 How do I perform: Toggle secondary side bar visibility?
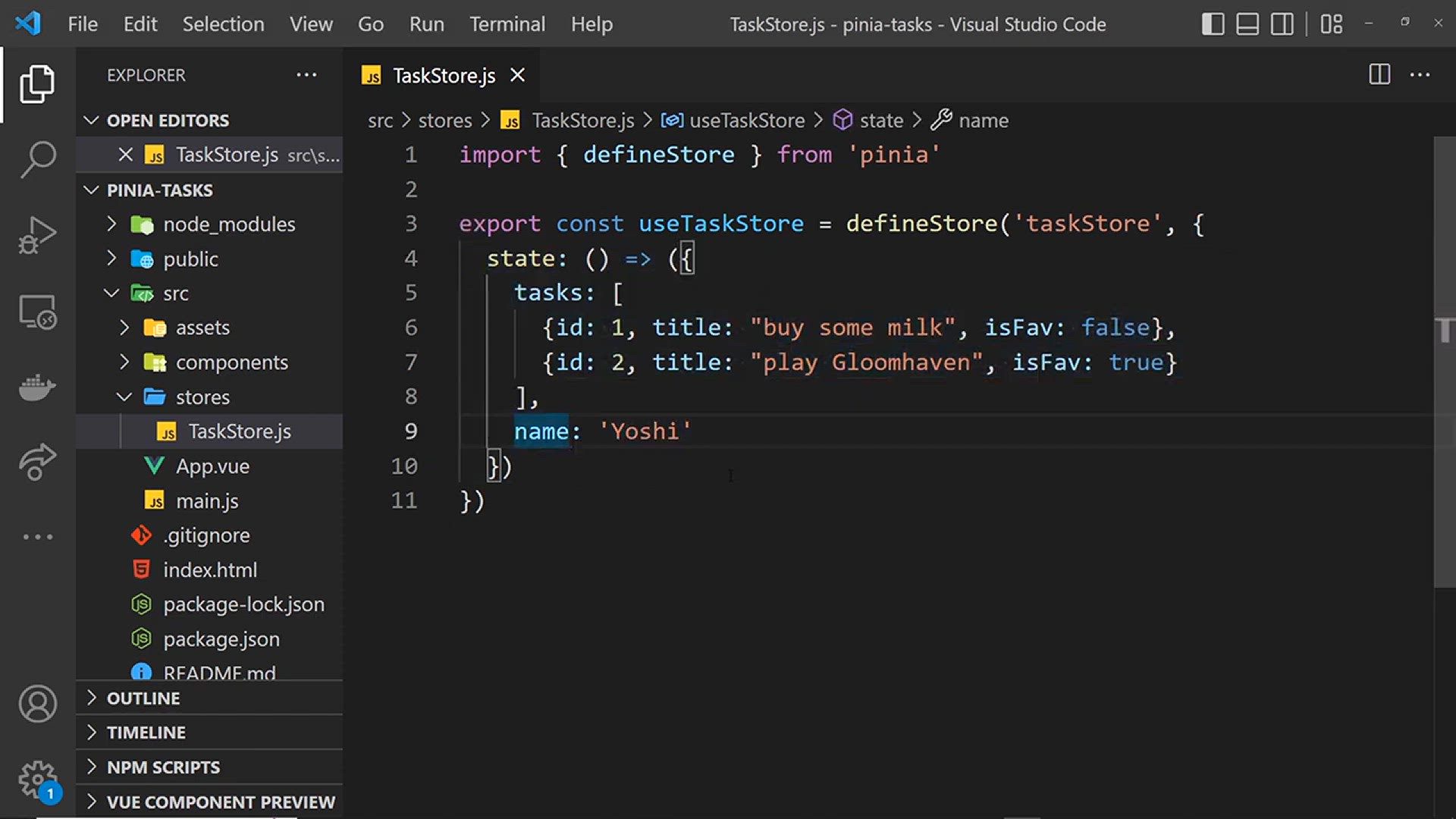tap(1282, 24)
